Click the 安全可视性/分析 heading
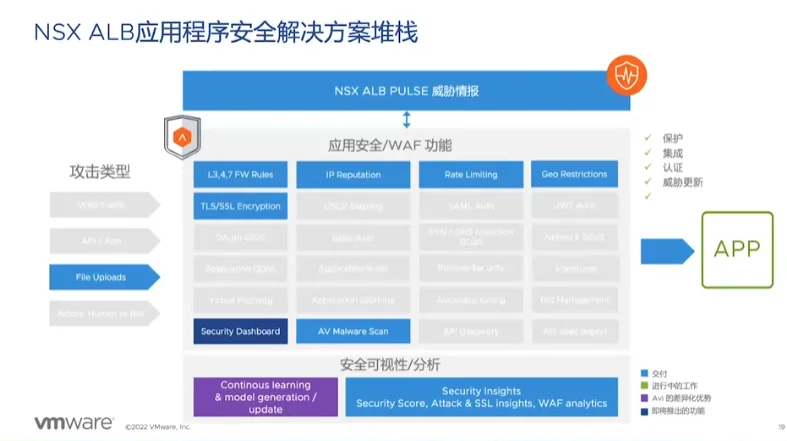 (390, 365)
